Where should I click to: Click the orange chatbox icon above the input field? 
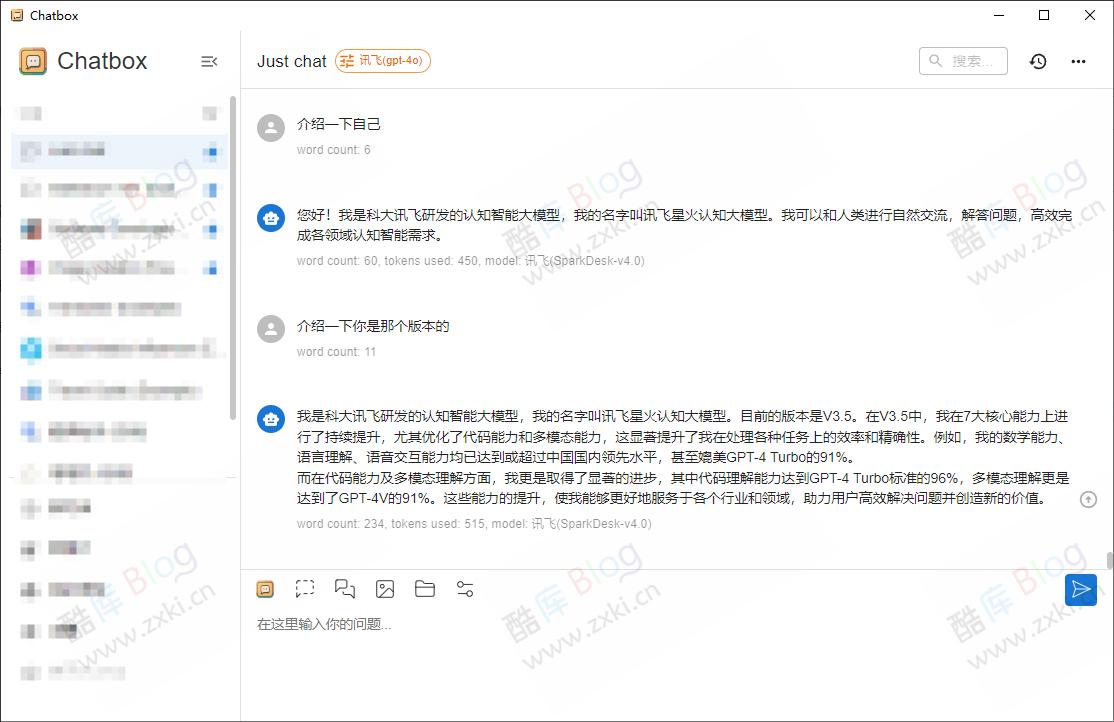pyautogui.click(x=265, y=589)
